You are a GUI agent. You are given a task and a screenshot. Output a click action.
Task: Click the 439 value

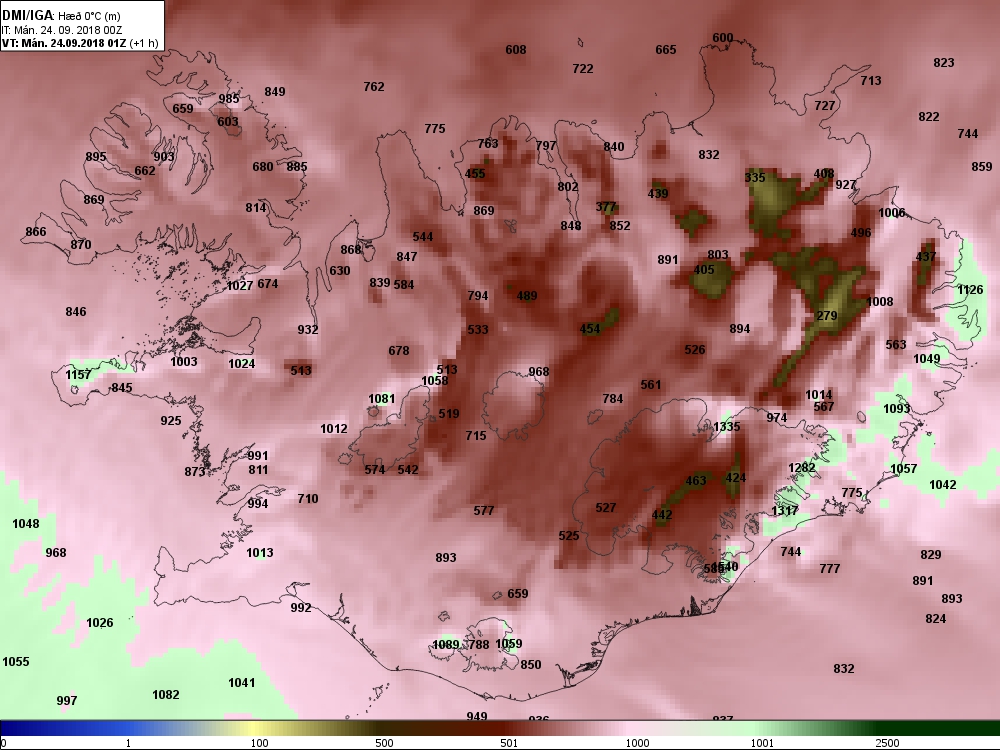[x=658, y=193]
